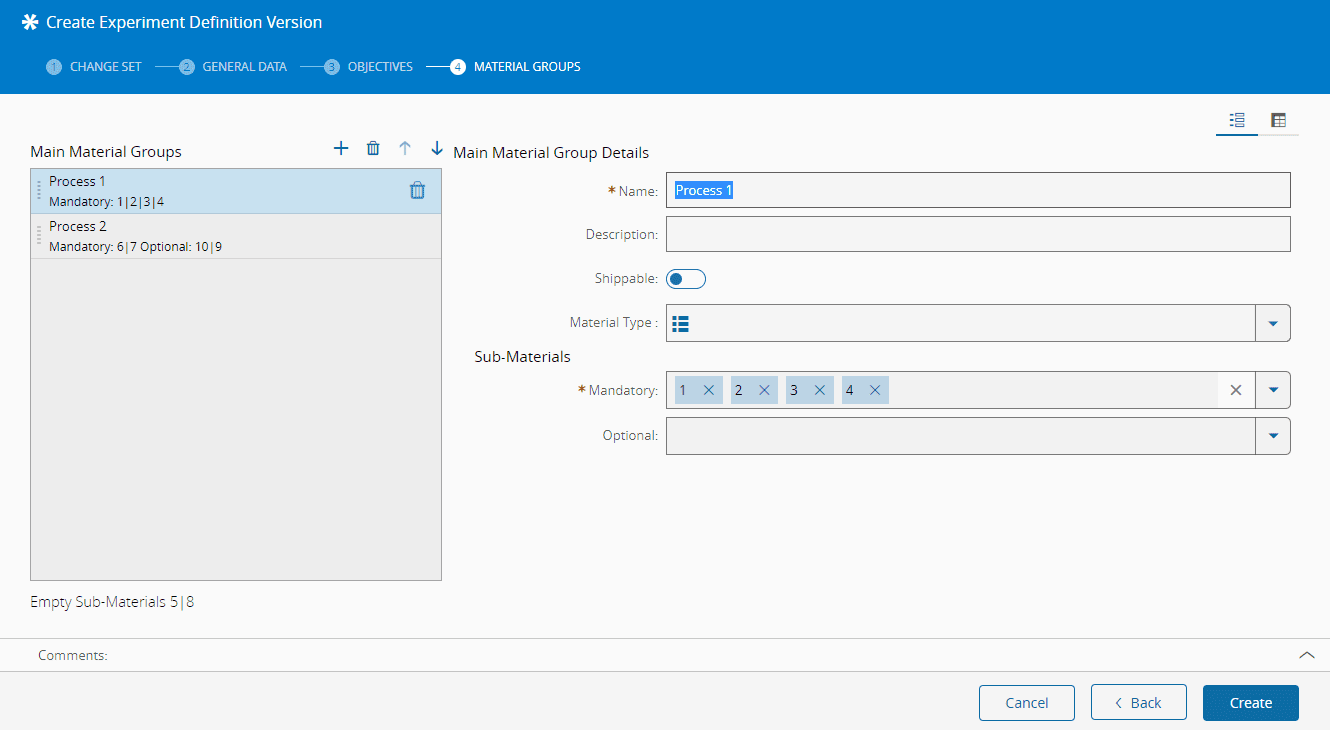Screen dimensions: 1330x730
Task: Go to the General Data step
Action: pyautogui.click(x=243, y=67)
